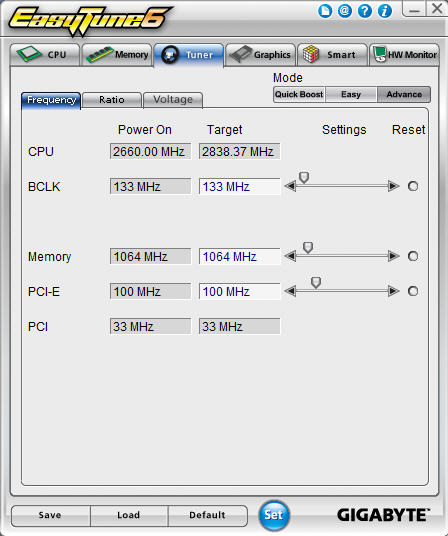Image resolution: width=448 pixels, height=536 pixels.
Task: Click the PCI Power On value 33 MHz
Action: (x=150, y=326)
